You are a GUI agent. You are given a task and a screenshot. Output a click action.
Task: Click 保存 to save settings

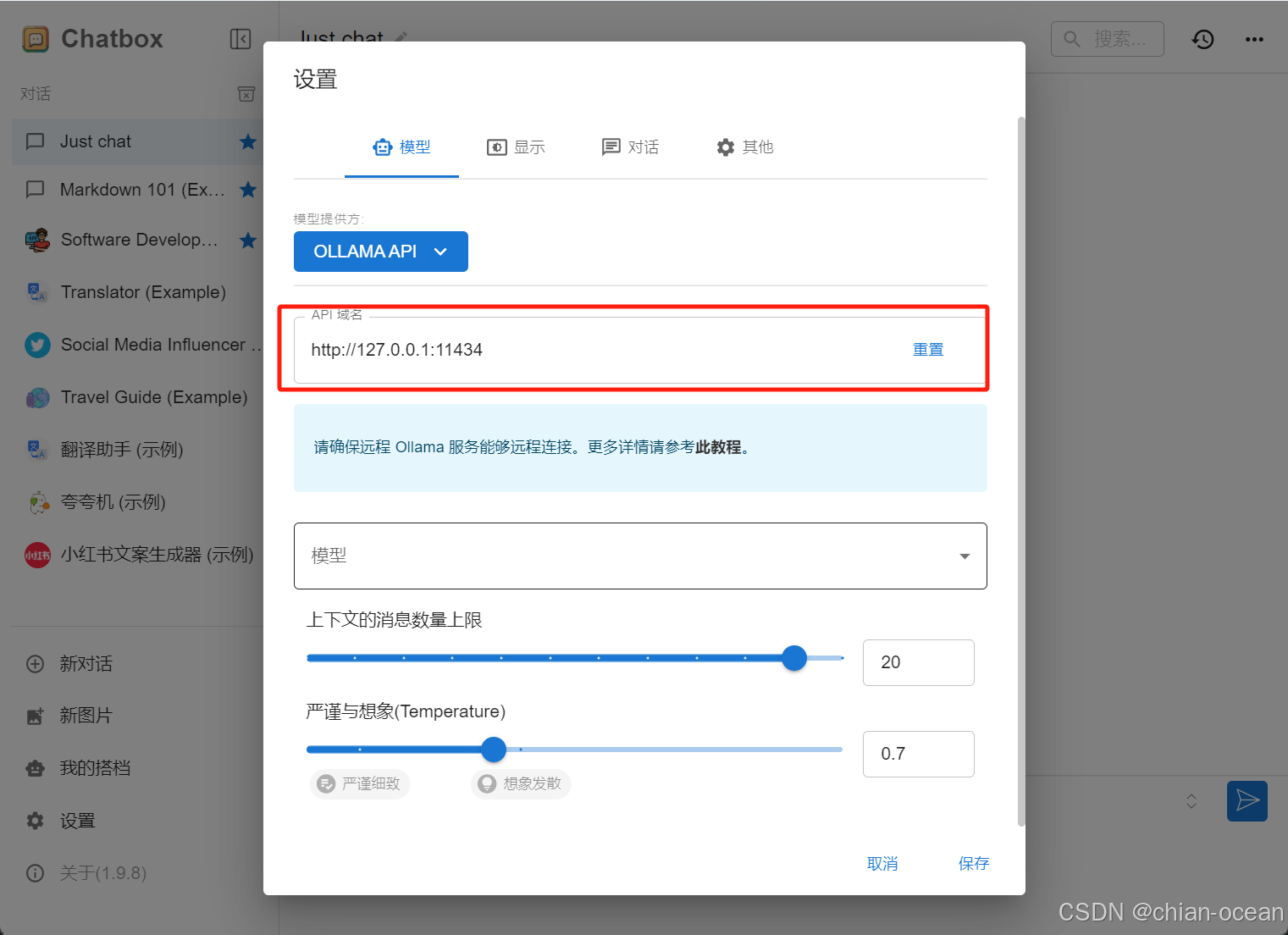coord(974,864)
